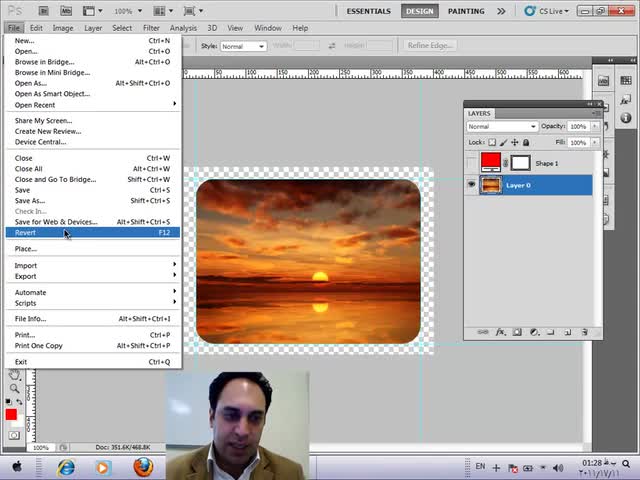The height and width of the screenshot is (480, 640).
Task: Launch Bridge from the top bar icon
Action: [44, 11]
